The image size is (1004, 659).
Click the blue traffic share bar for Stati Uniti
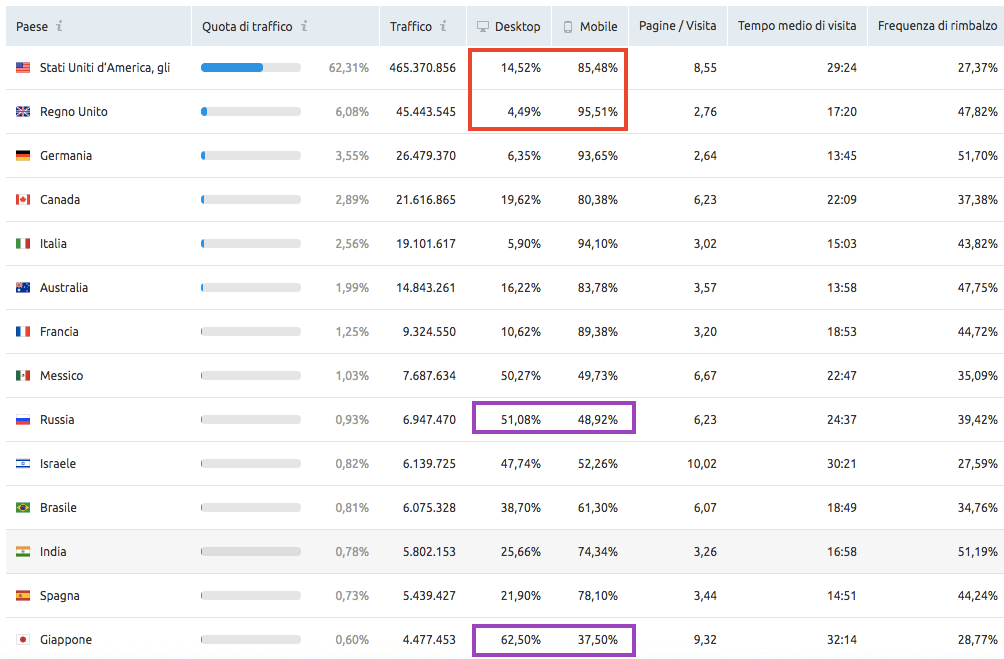[x=232, y=68]
